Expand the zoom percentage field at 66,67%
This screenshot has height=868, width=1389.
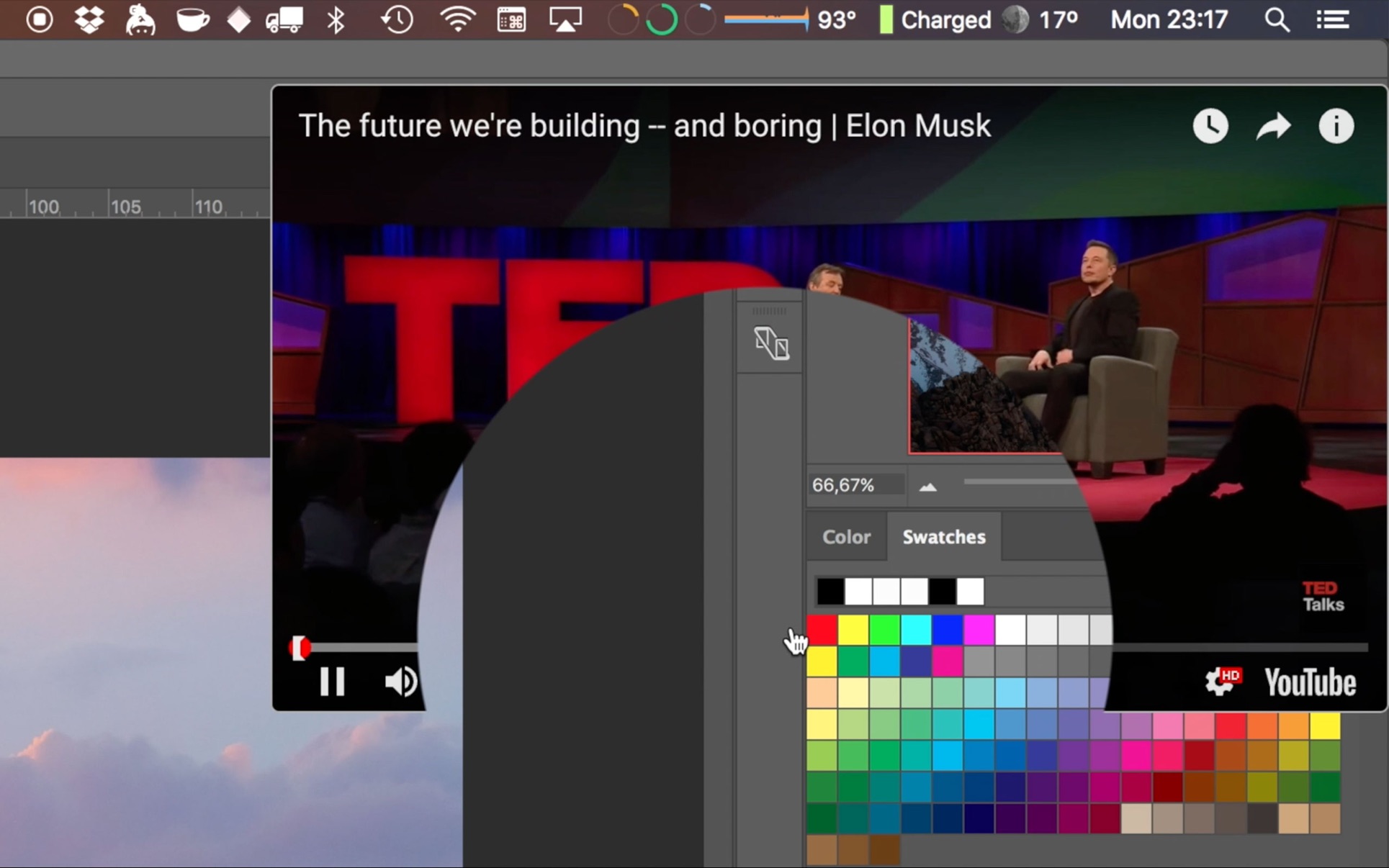(856, 485)
